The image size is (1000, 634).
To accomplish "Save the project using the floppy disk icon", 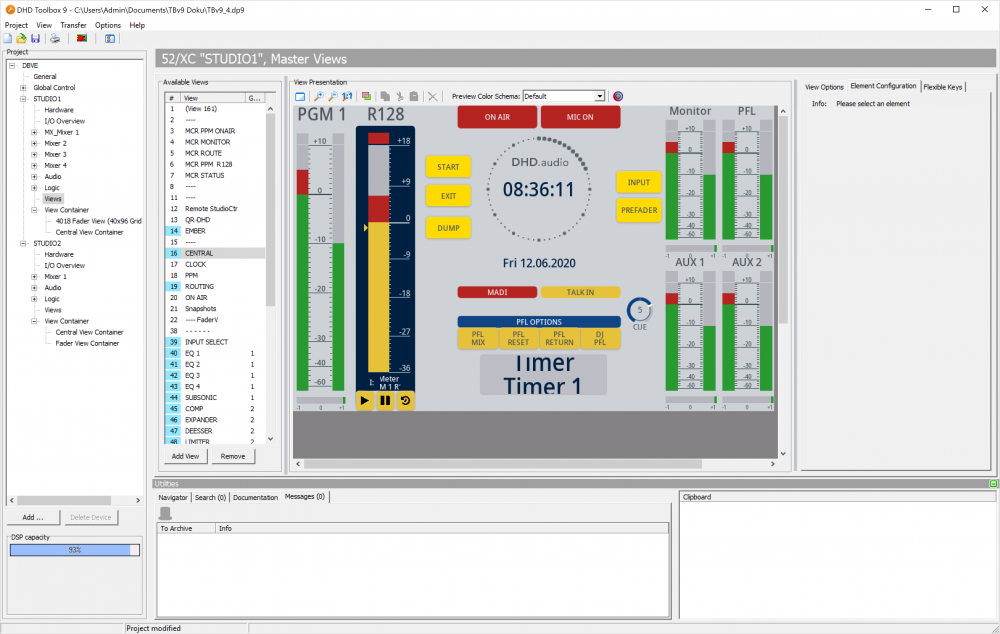I will [35, 38].
